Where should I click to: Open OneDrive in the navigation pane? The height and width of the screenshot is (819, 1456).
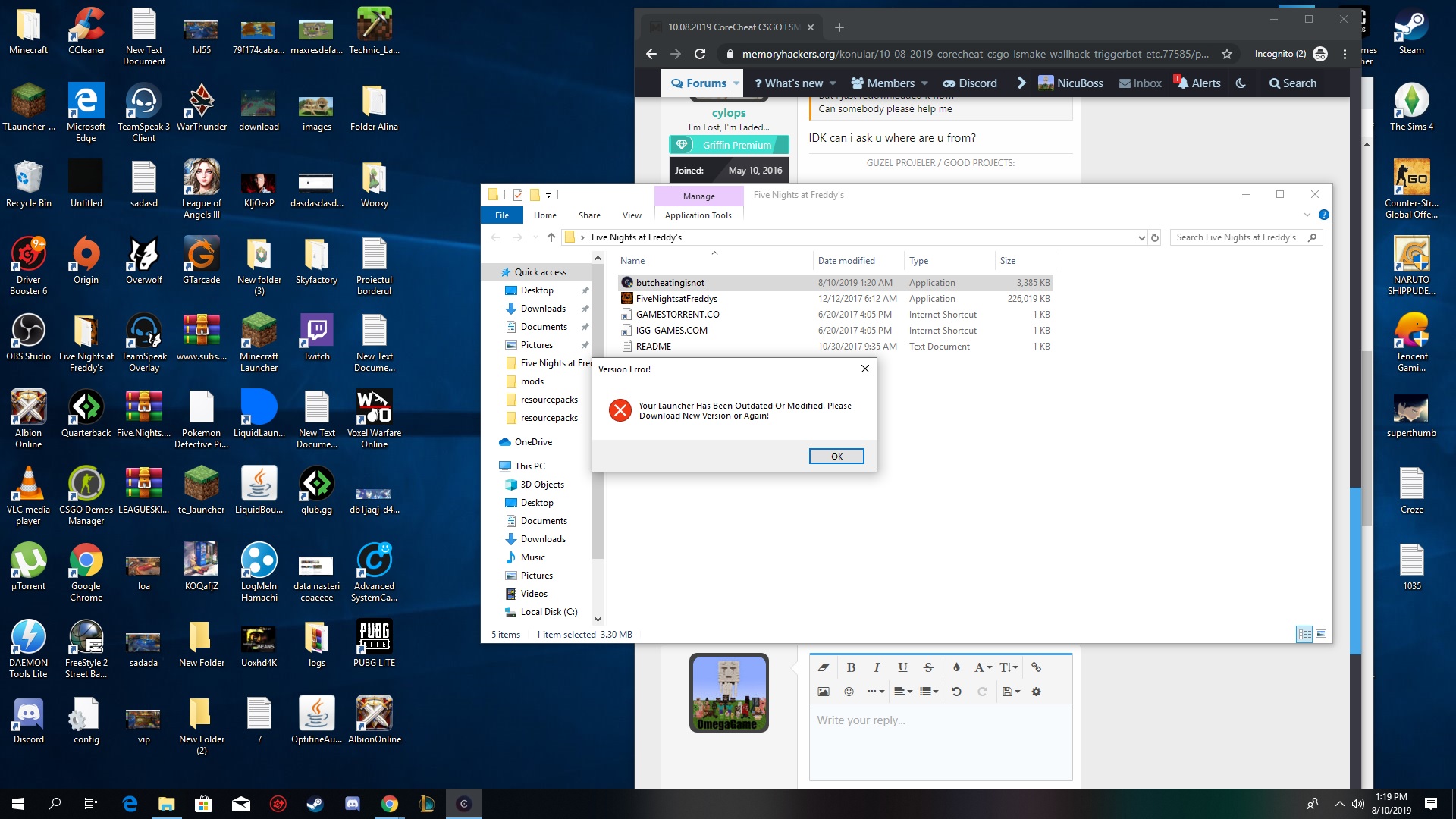tap(533, 442)
